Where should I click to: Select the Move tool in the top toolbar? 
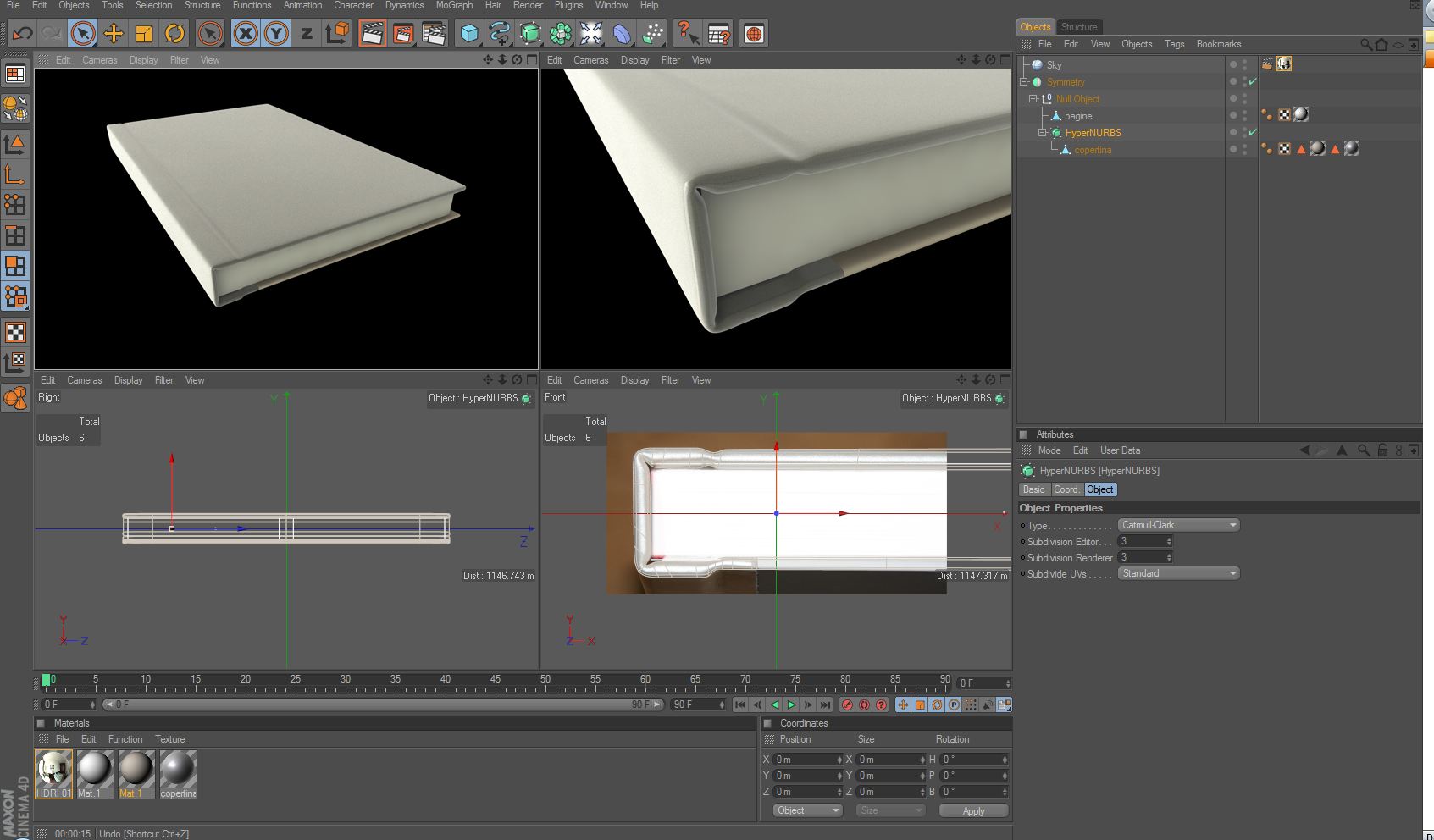114,34
